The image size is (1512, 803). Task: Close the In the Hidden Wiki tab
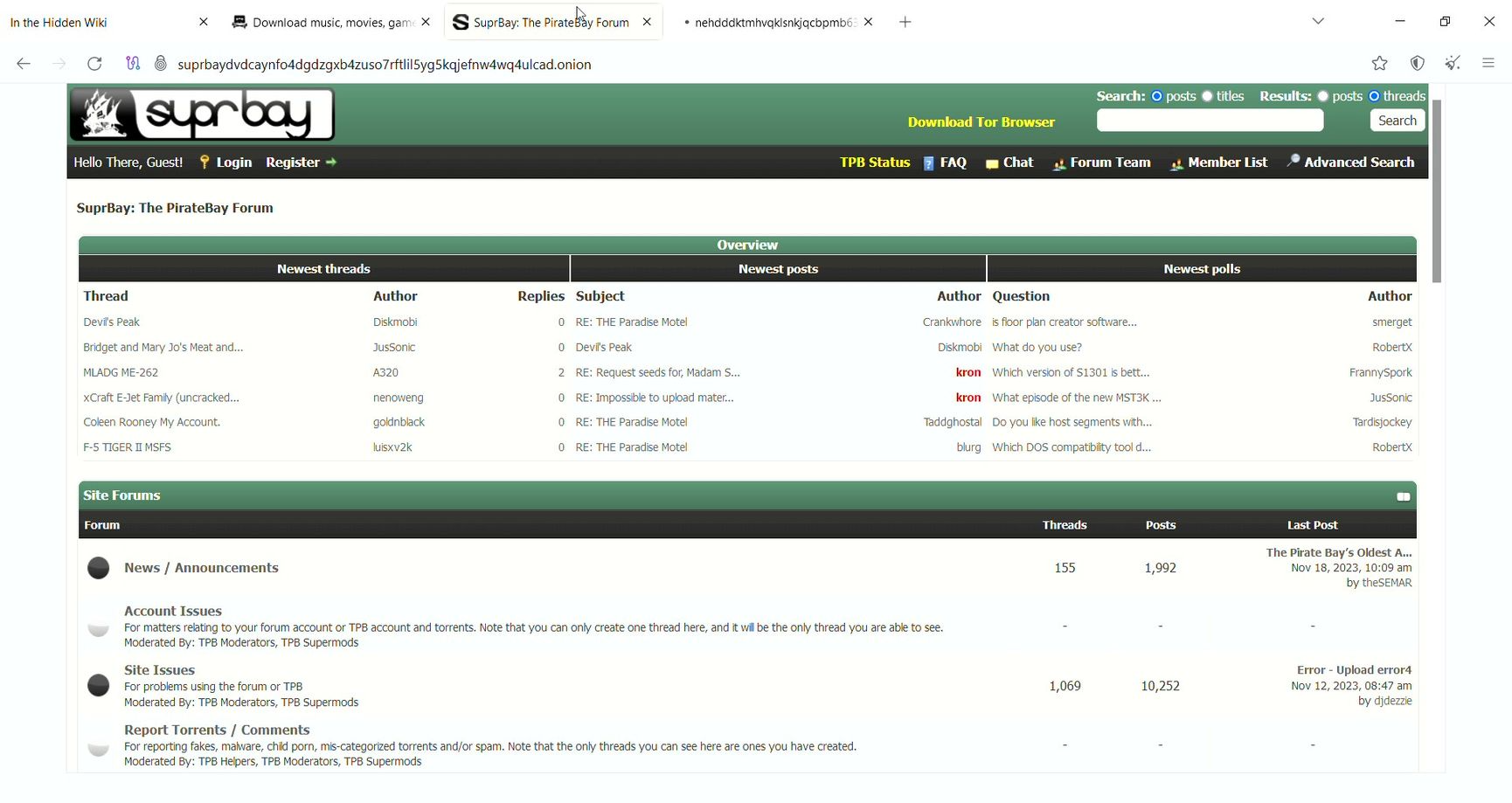point(204,22)
